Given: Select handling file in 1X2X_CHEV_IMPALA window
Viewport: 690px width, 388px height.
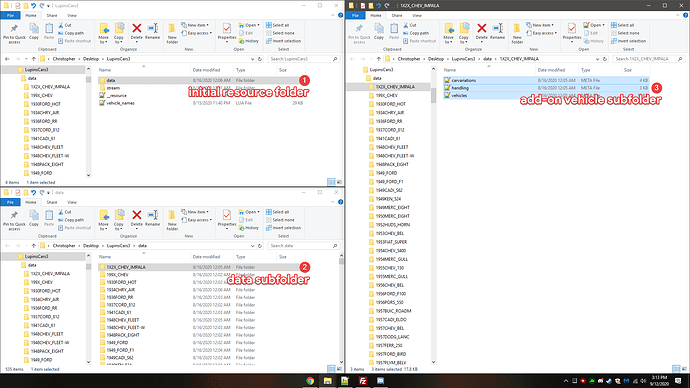Looking at the screenshot, I should 460,88.
